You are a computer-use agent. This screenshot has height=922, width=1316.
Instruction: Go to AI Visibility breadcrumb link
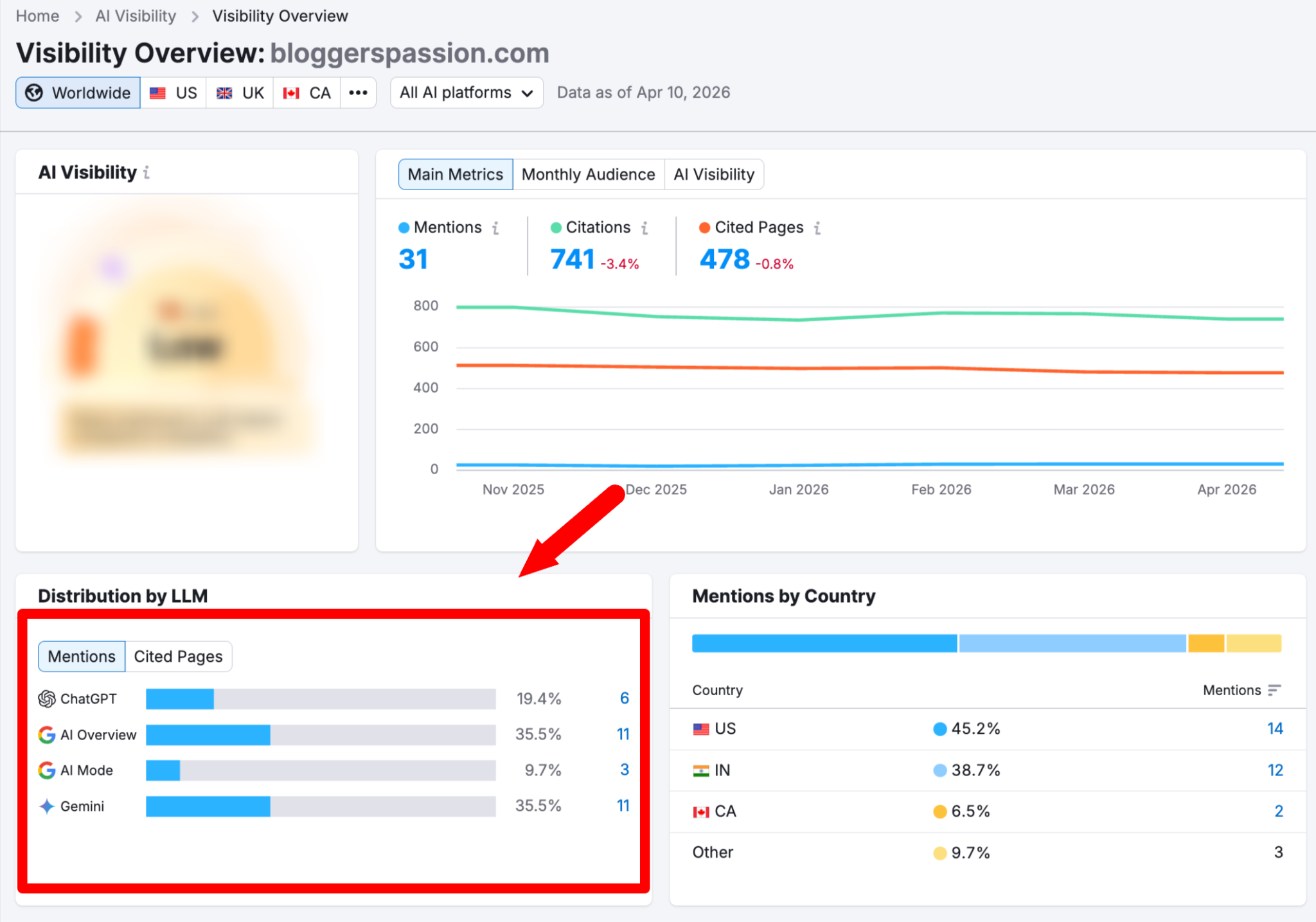[136, 16]
